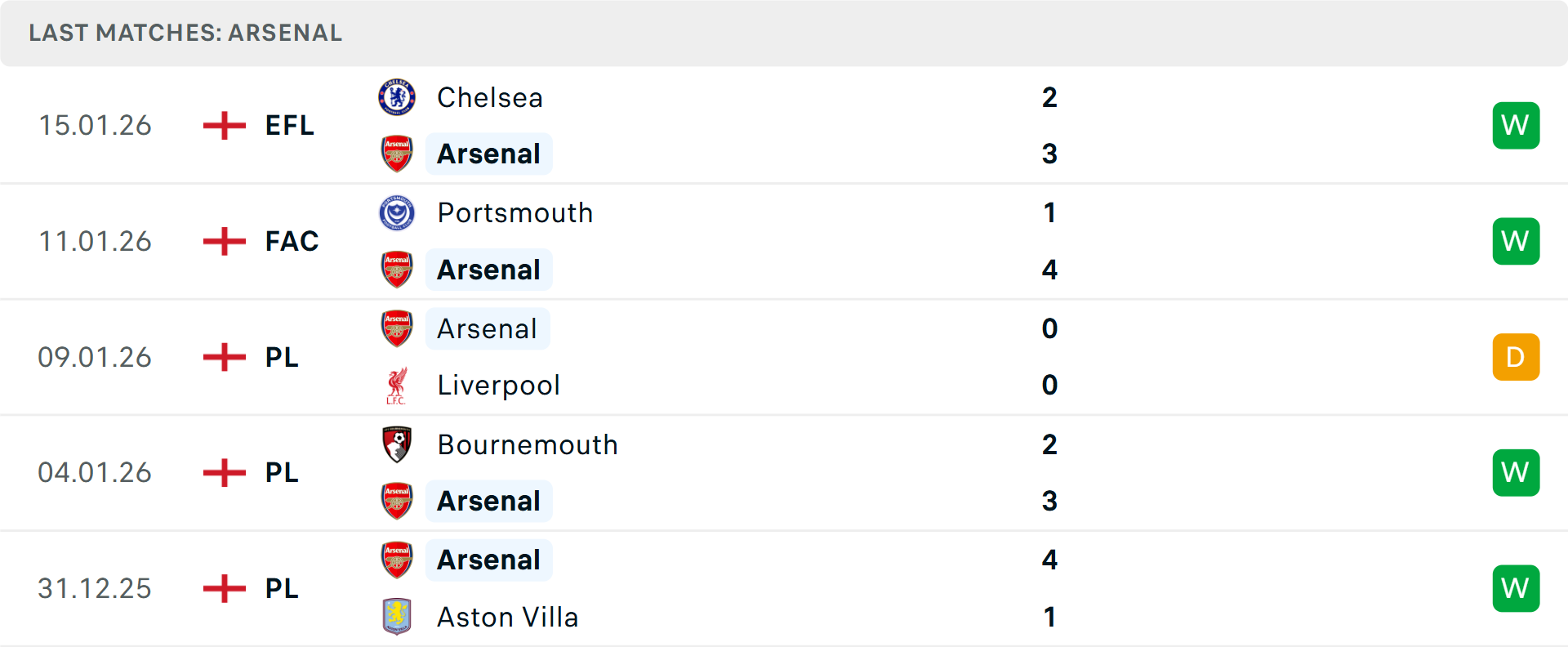Click the Portsmouth club crest icon

click(397, 213)
